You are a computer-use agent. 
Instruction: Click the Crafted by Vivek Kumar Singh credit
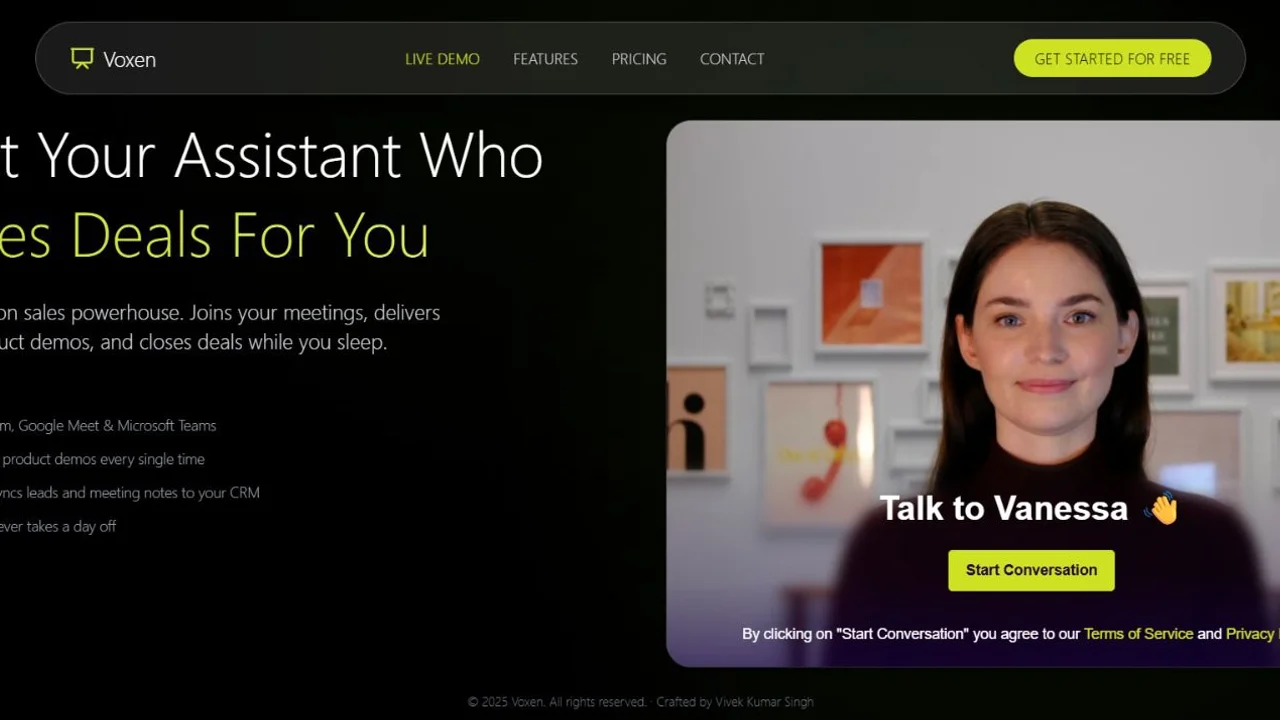tap(735, 702)
